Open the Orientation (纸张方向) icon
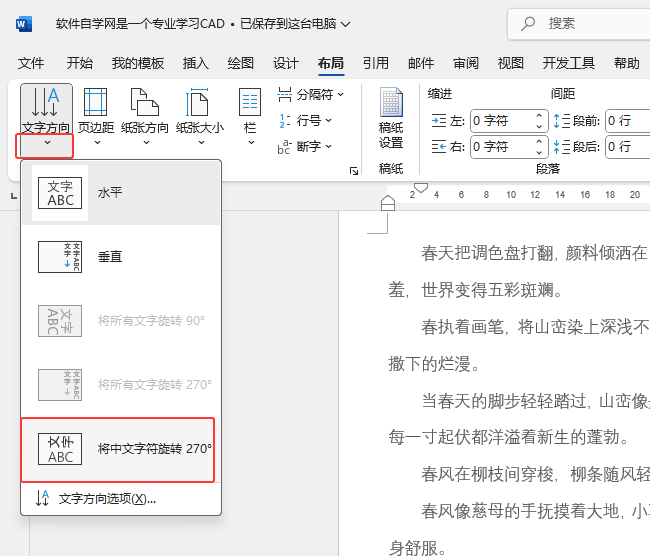Viewport: 650px width, 556px height. point(145,102)
